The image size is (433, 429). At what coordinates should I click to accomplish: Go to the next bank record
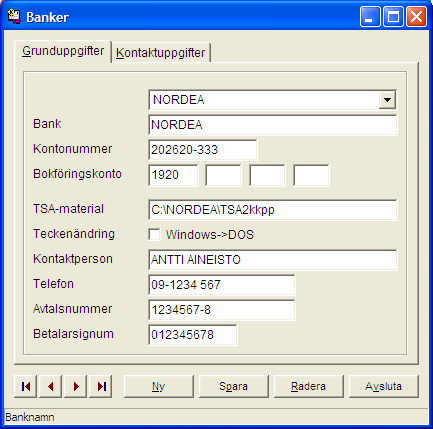point(76,386)
